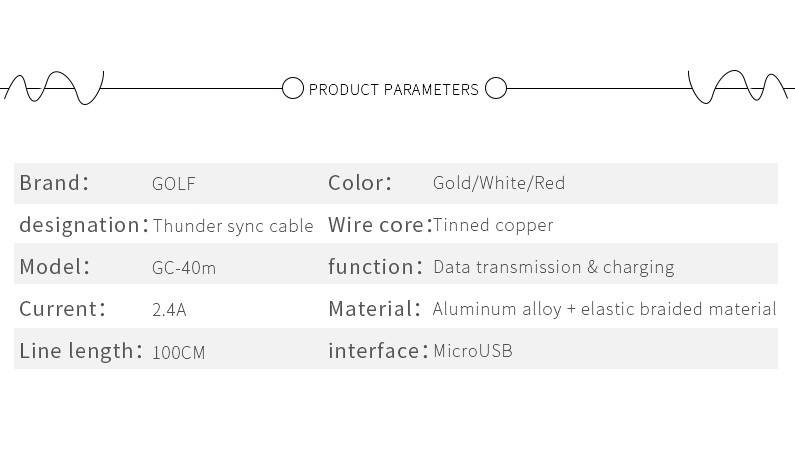Select the Thunder sync cable text

click(x=233, y=226)
